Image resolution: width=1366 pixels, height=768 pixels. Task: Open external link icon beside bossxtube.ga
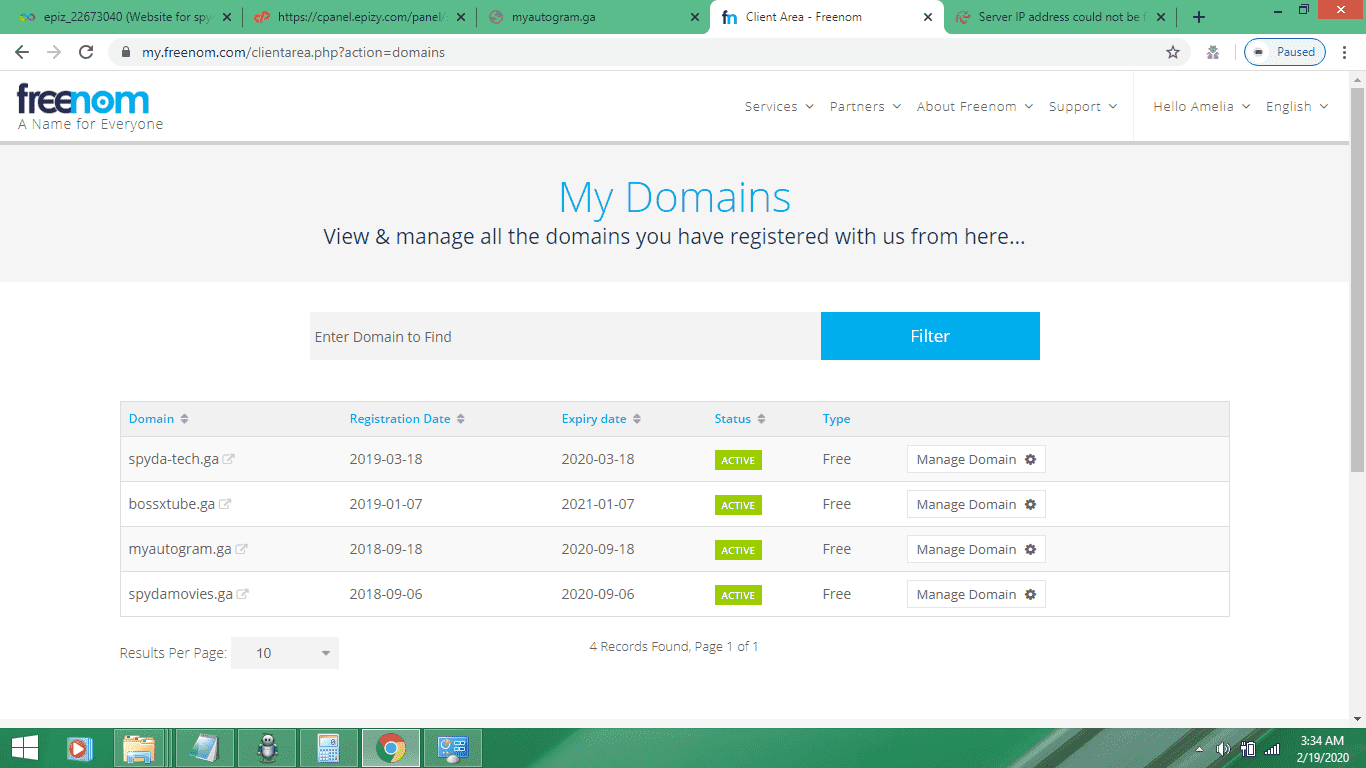[225, 504]
